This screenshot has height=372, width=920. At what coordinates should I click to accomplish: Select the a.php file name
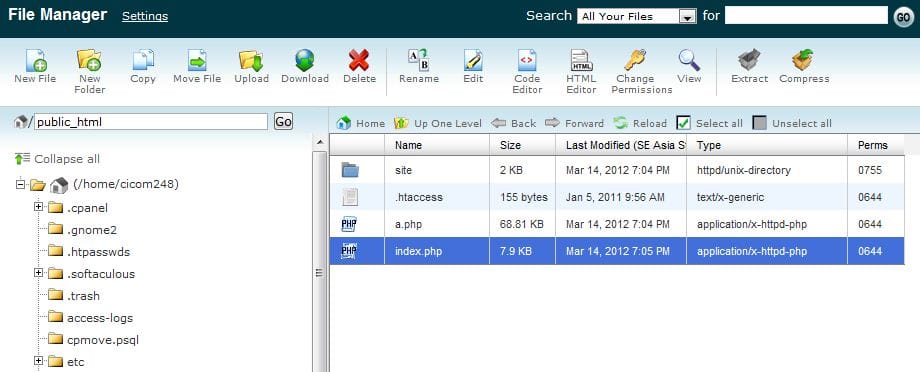click(x=408, y=224)
